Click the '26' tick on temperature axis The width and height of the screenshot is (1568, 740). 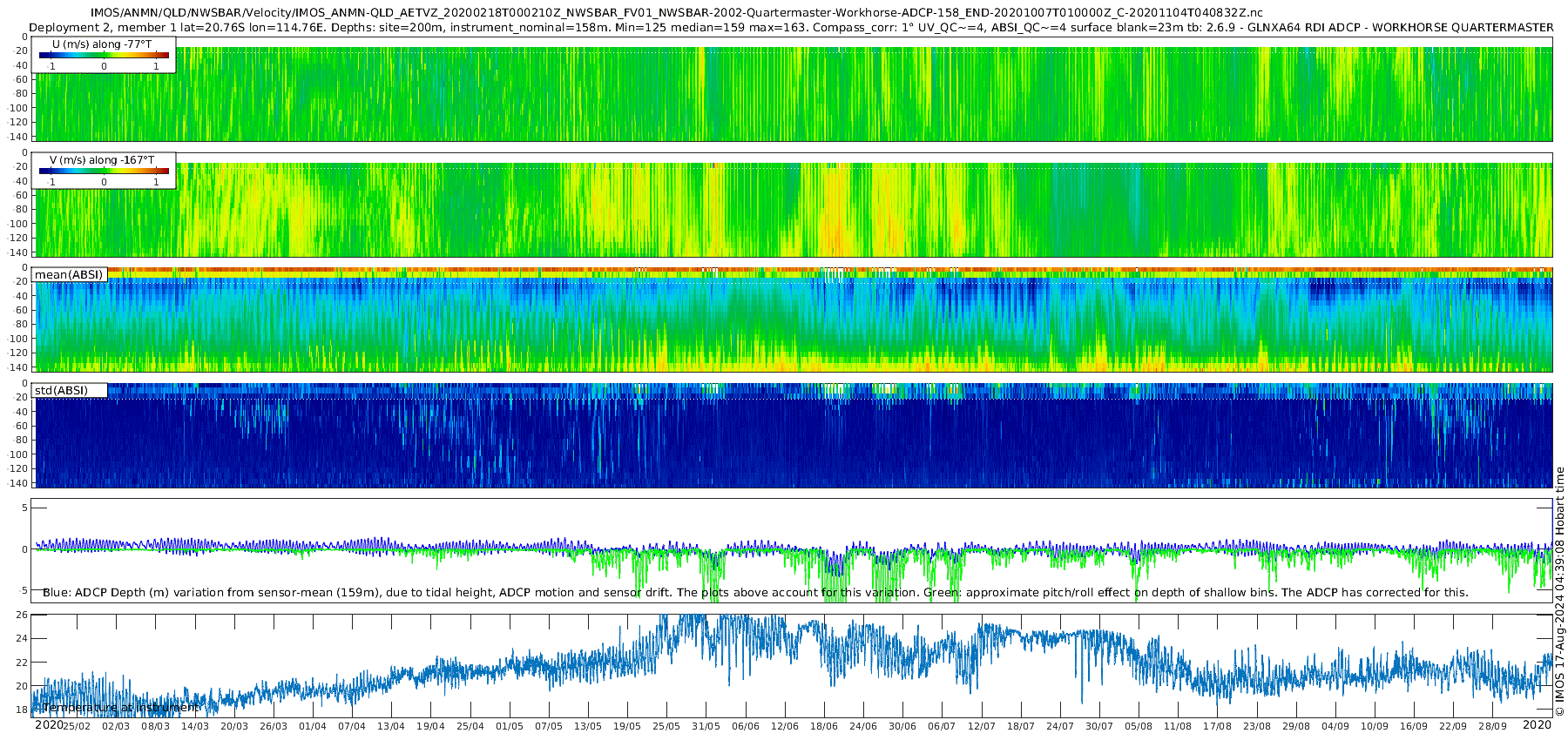point(23,616)
